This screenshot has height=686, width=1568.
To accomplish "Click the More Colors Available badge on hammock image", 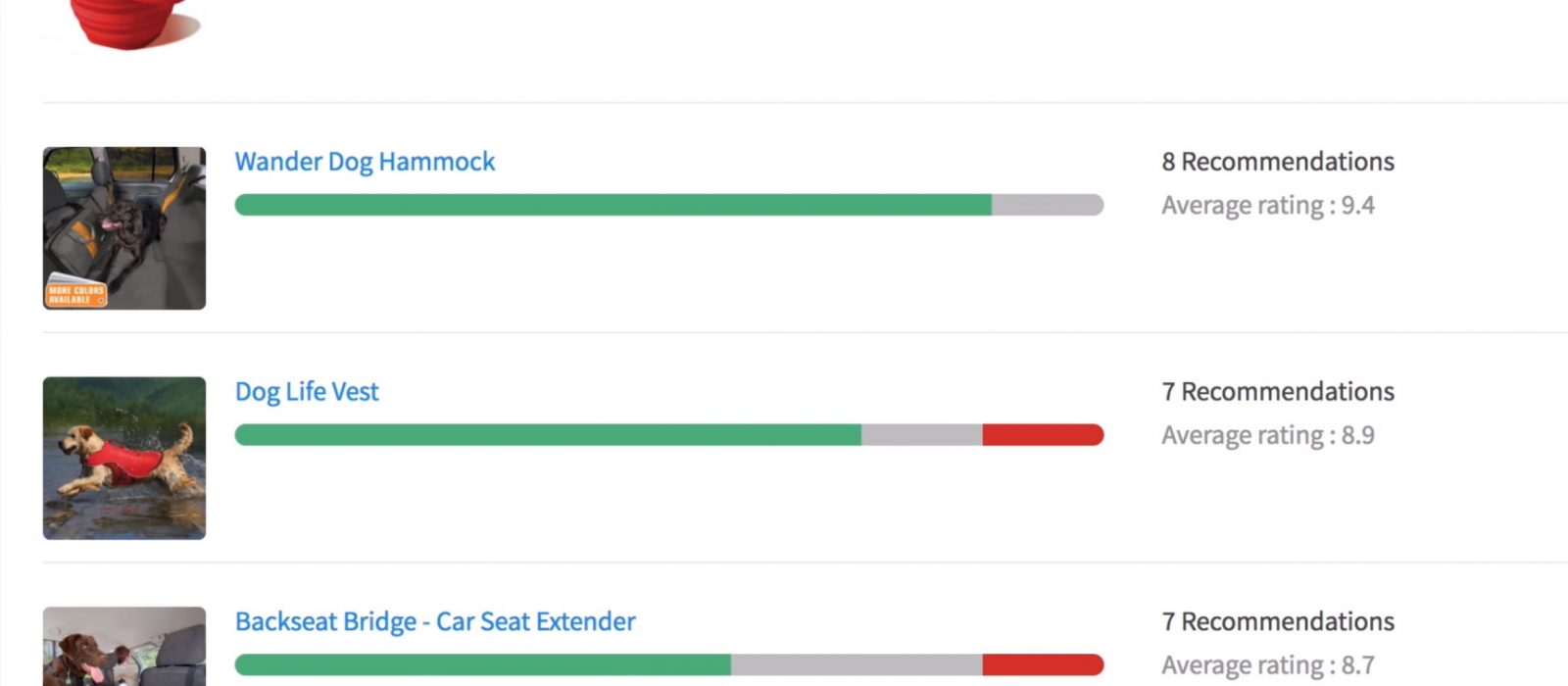I will point(76,295).
